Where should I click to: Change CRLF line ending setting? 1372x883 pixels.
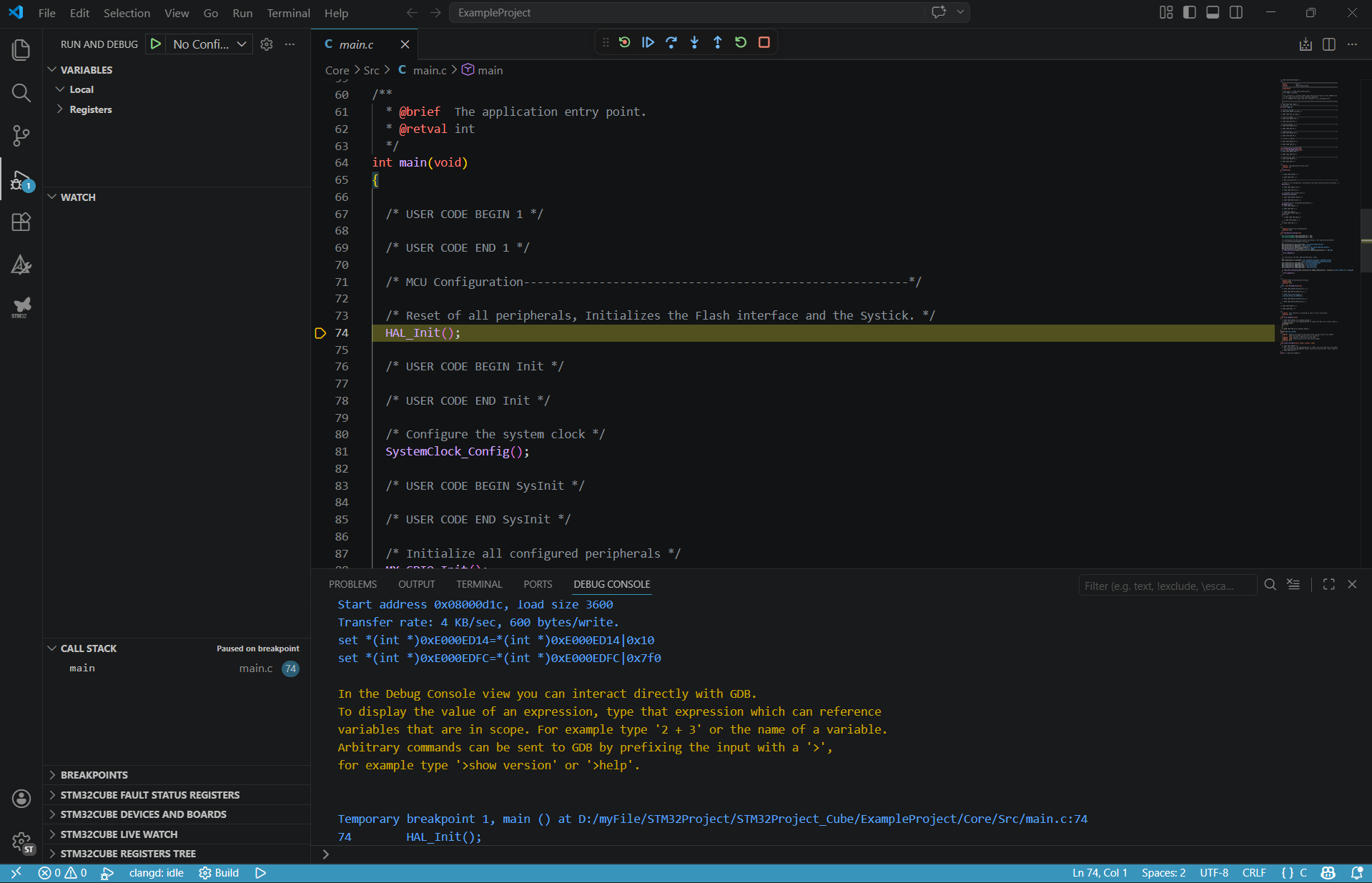(1254, 873)
